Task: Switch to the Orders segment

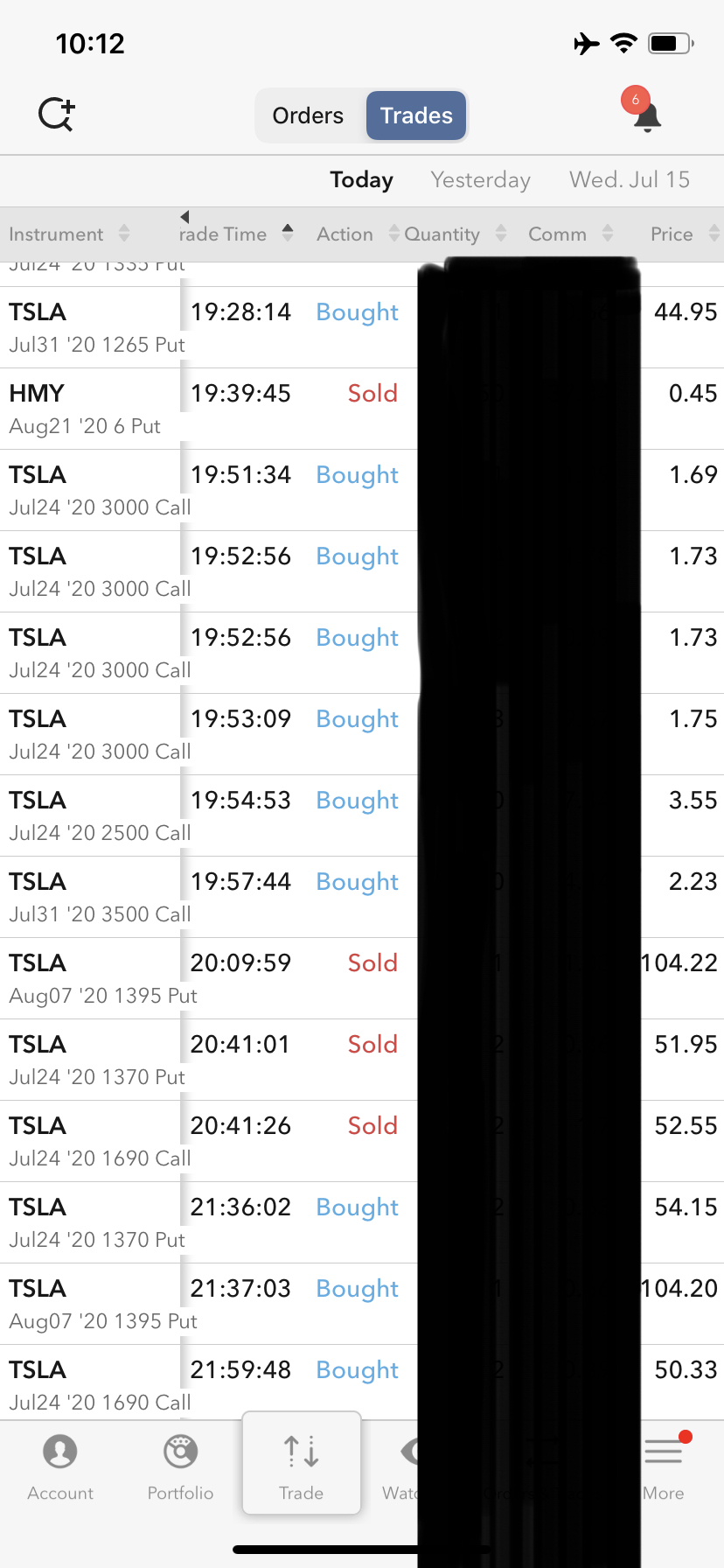Action: [308, 115]
